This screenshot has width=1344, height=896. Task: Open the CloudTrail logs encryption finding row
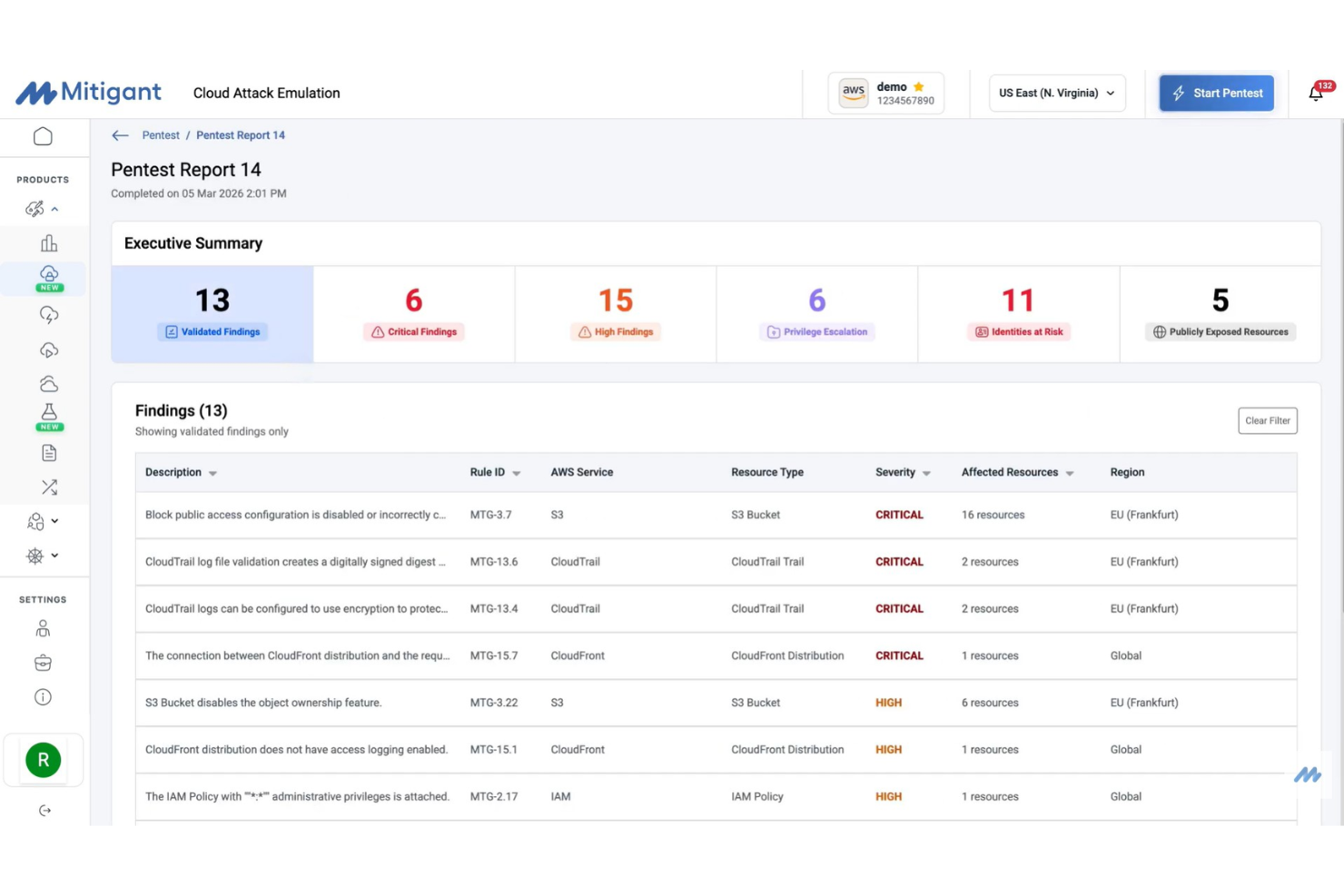716,609
